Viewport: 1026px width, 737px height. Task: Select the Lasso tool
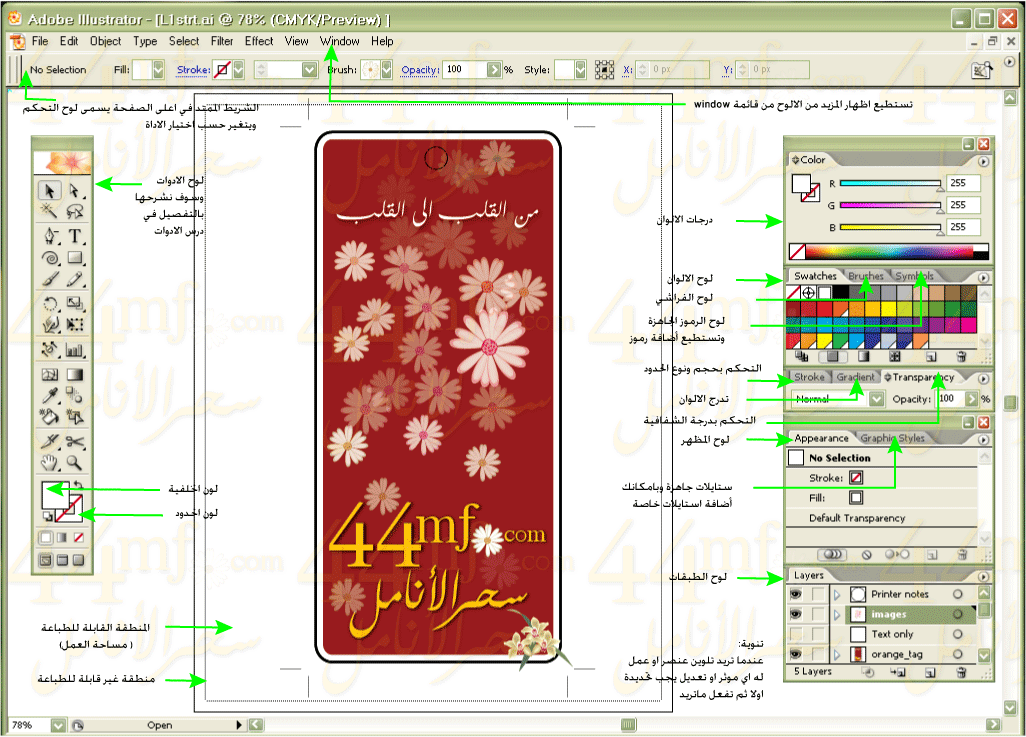[x=75, y=211]
